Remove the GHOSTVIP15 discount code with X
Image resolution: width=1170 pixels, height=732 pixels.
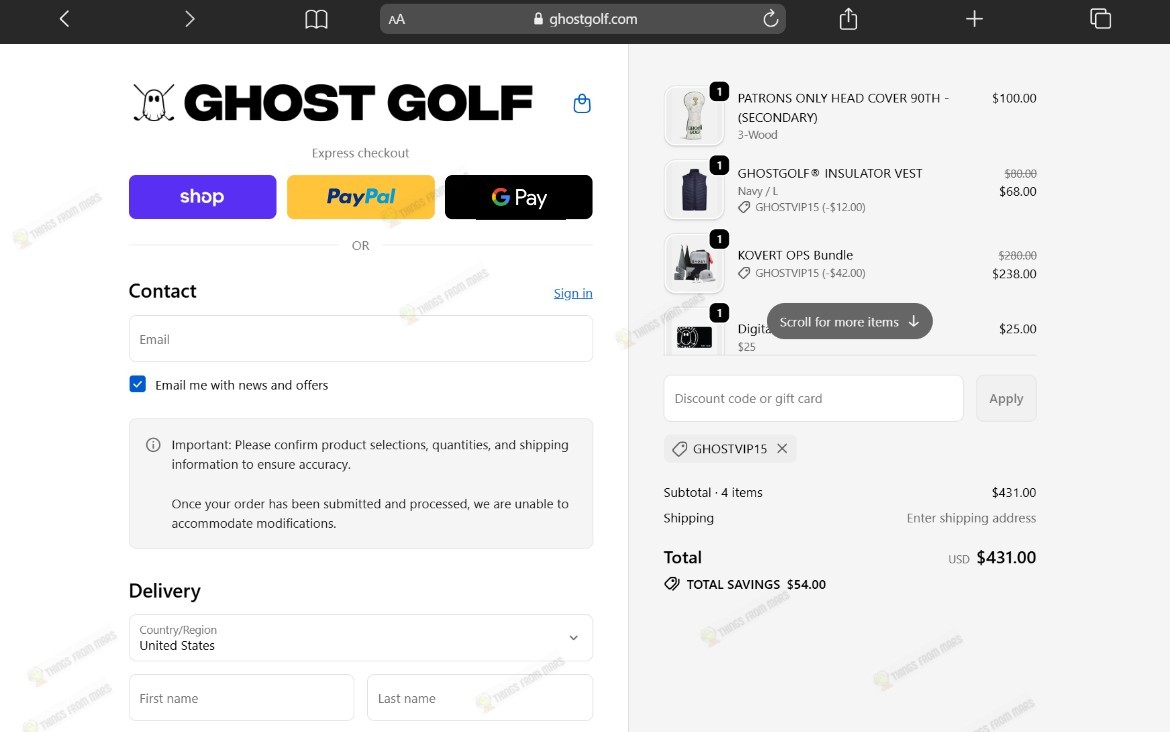pos(782,448)
